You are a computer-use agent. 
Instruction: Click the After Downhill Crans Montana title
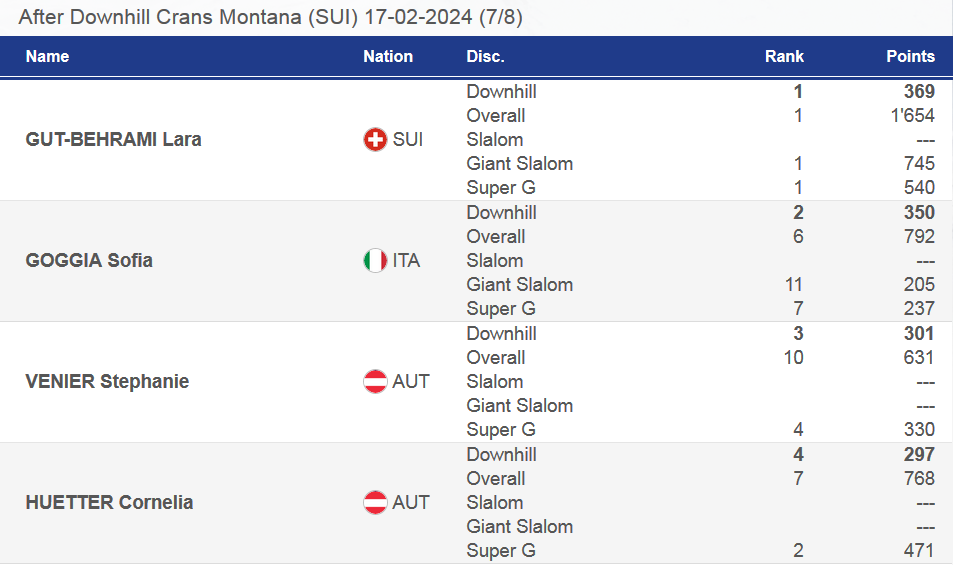click(x=270, y=18)
